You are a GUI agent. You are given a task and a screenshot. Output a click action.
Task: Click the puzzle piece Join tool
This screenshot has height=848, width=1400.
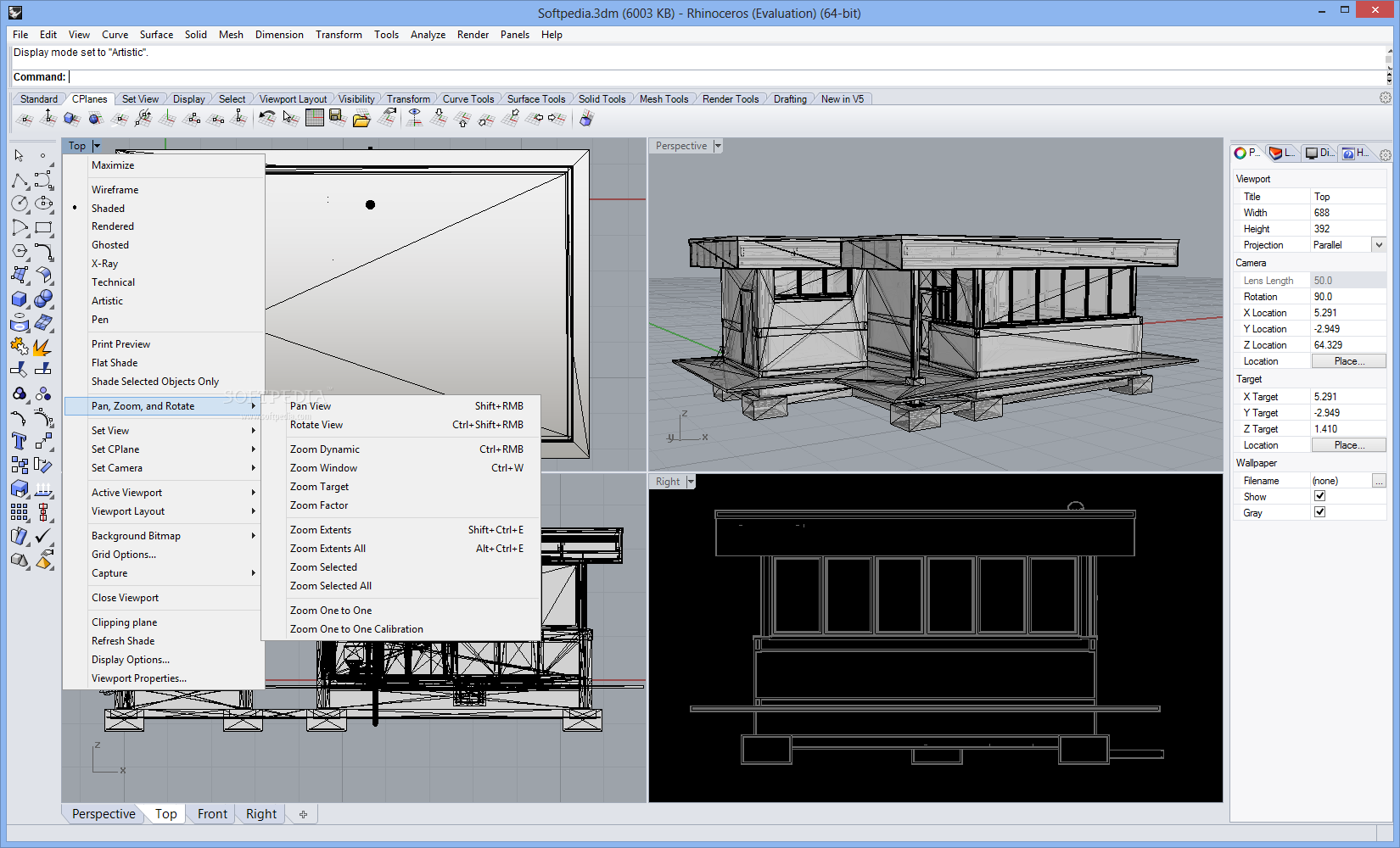tap(20, 346)
